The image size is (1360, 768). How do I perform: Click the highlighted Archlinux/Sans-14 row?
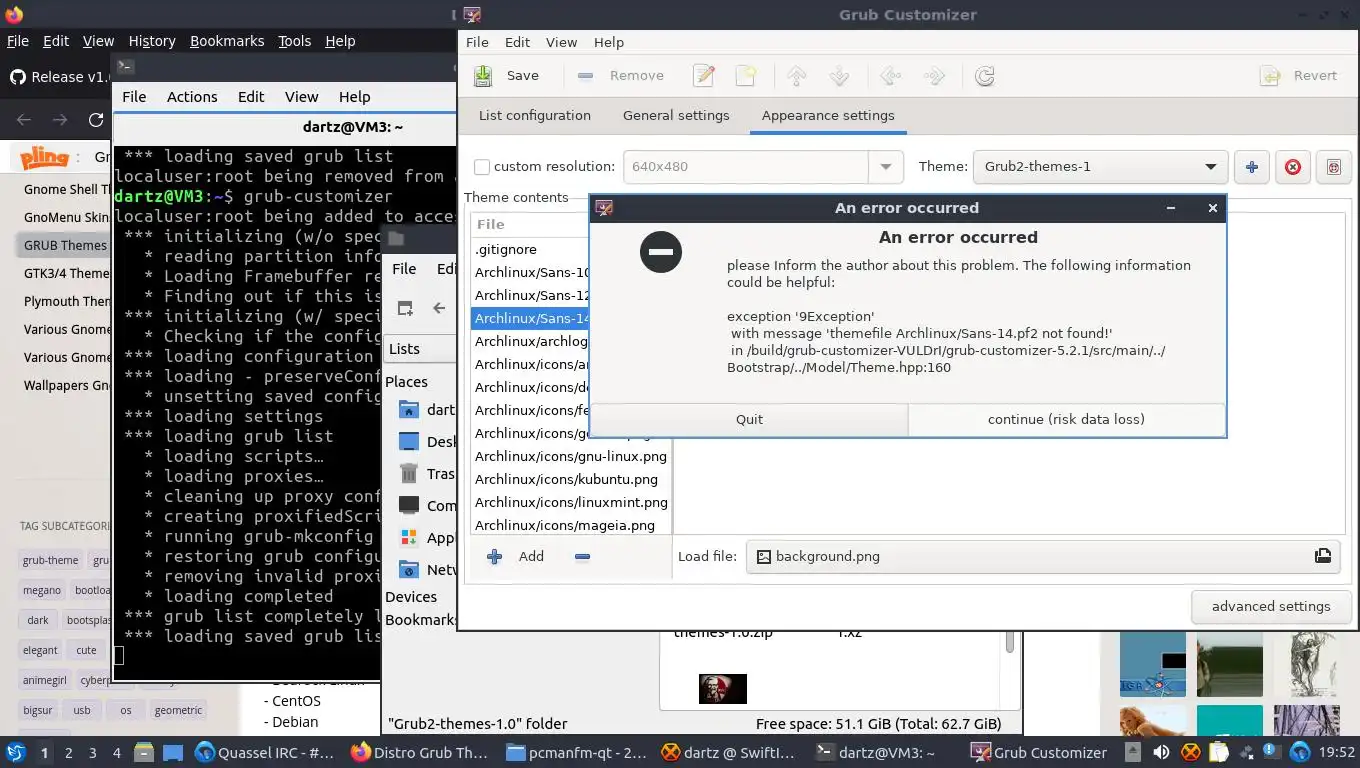pos(530,318)
